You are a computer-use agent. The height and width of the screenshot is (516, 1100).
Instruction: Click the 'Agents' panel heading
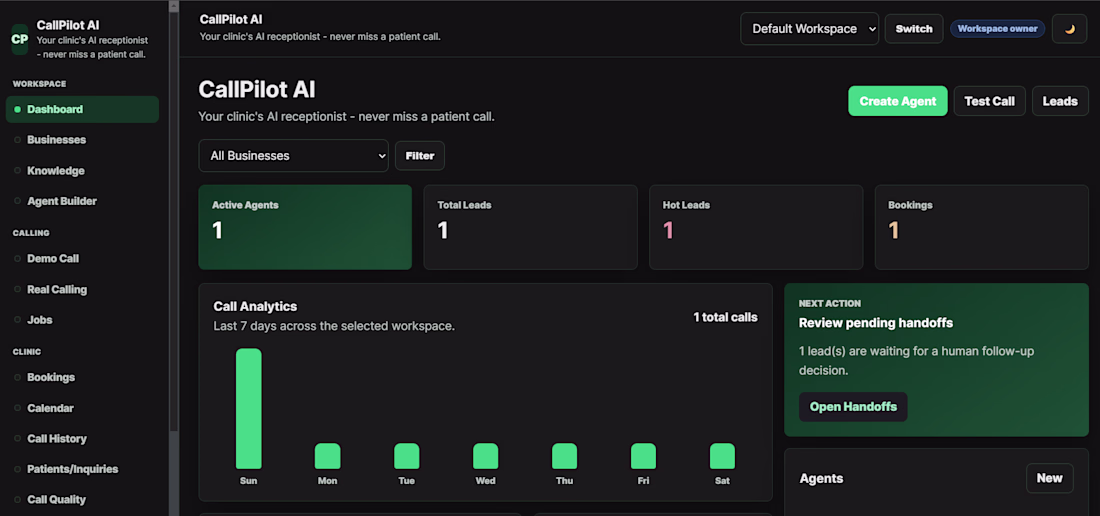coord(821,479)
